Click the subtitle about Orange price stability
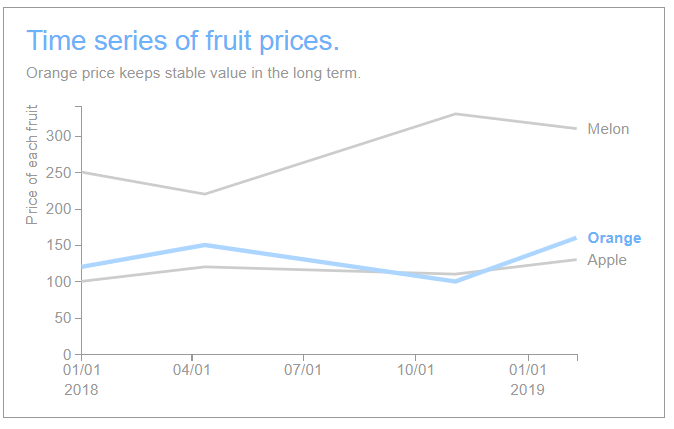 point(193,73)
